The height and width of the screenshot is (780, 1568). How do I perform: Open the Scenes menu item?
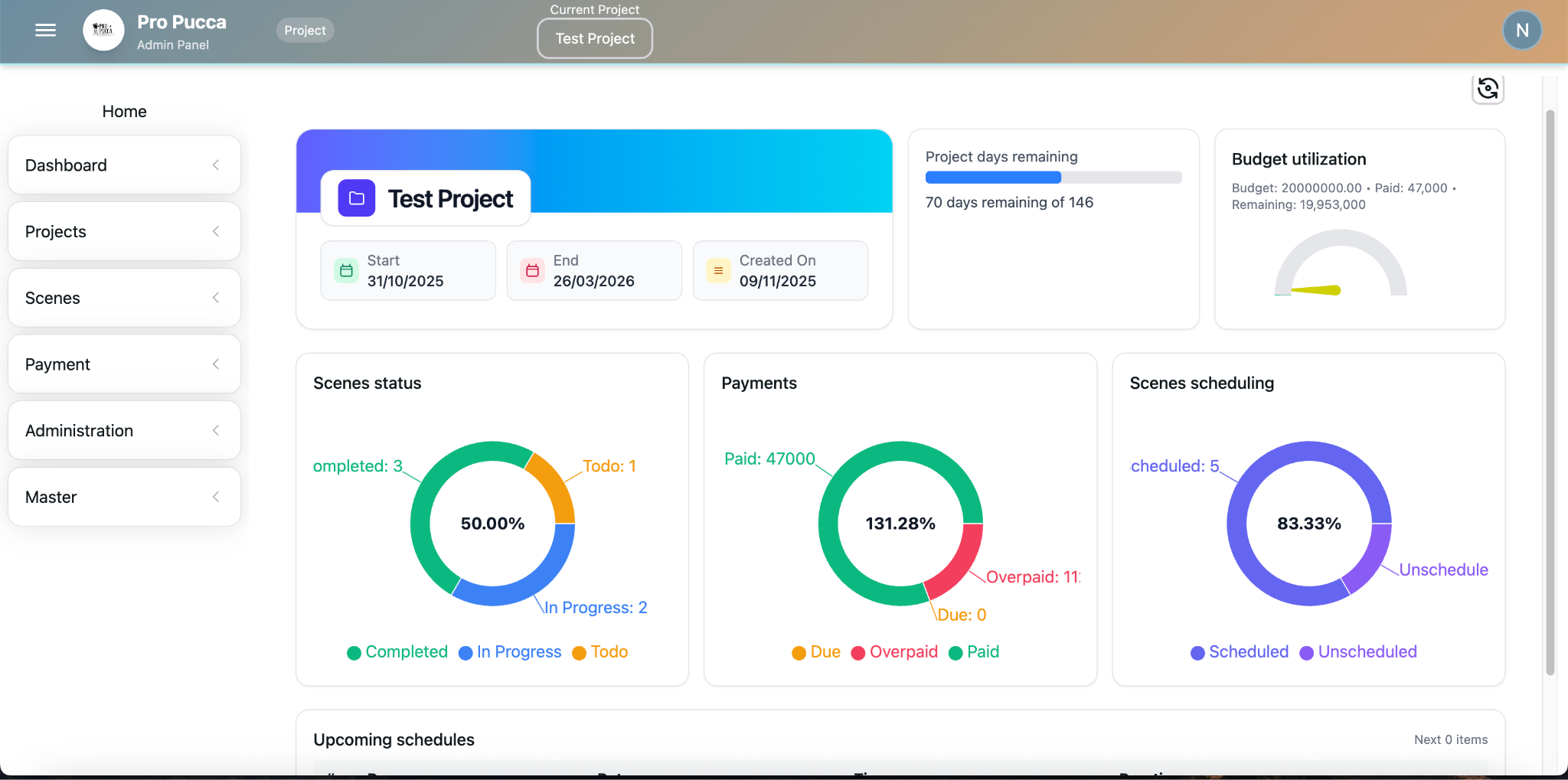[53, 298]
